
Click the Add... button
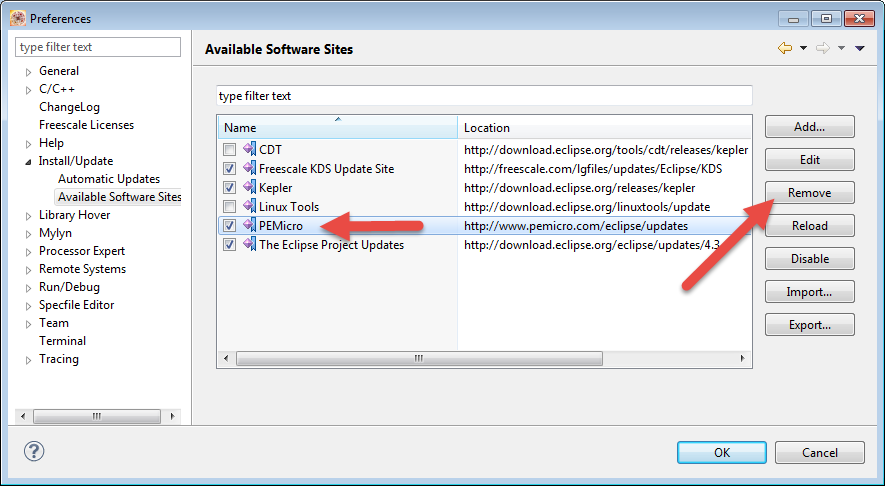[x=809, y=127]
